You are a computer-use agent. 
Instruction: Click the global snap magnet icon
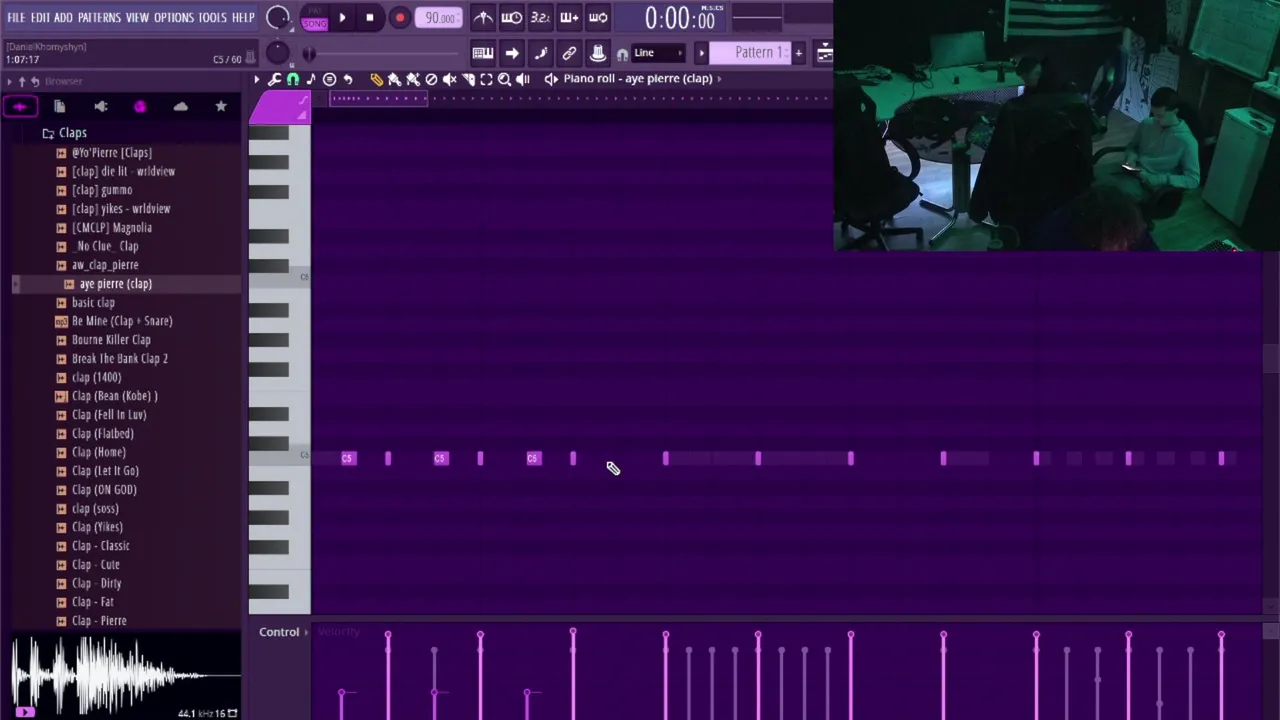pos(622,54)
